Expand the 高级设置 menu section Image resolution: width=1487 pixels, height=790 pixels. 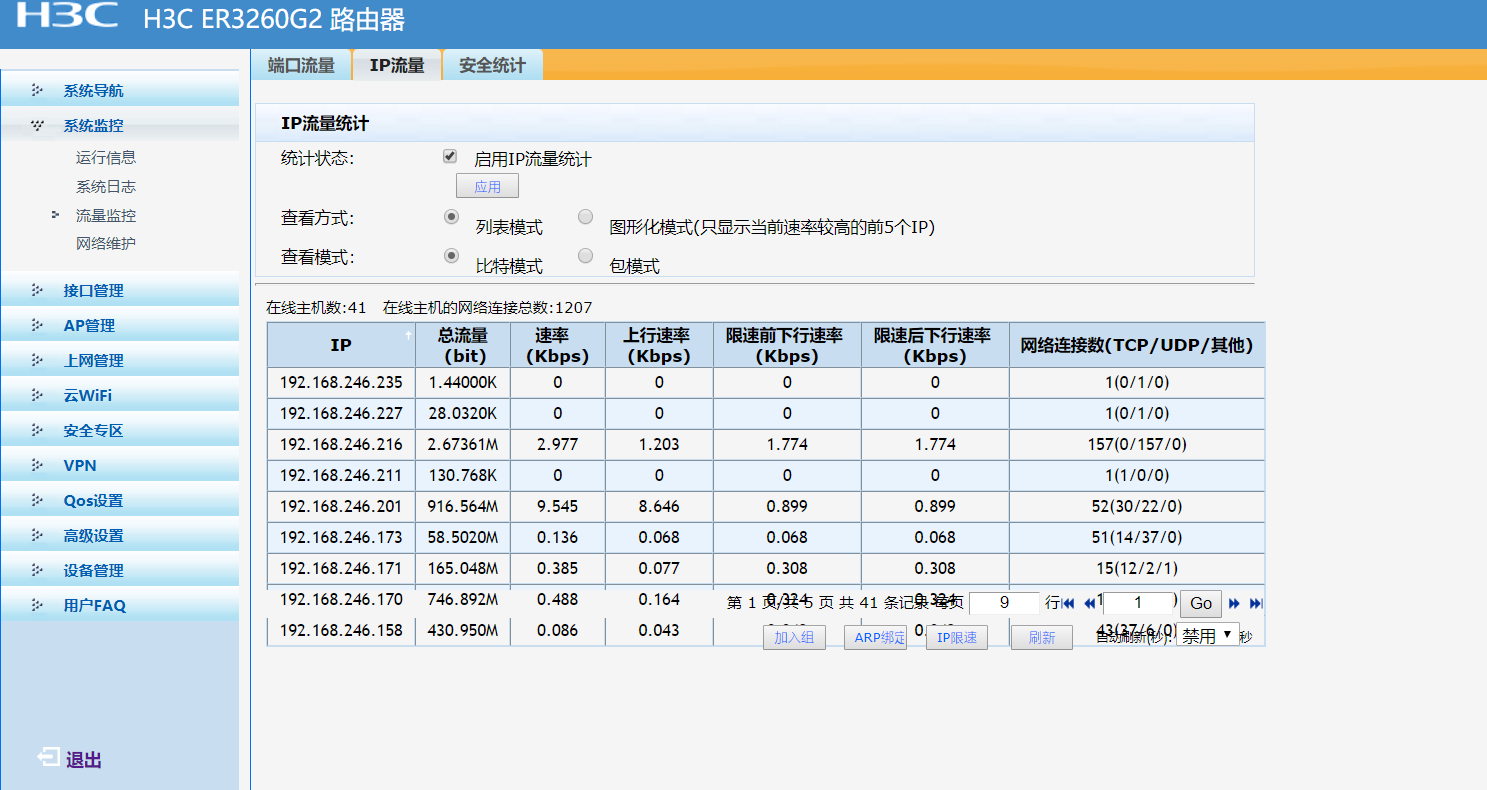94,535
